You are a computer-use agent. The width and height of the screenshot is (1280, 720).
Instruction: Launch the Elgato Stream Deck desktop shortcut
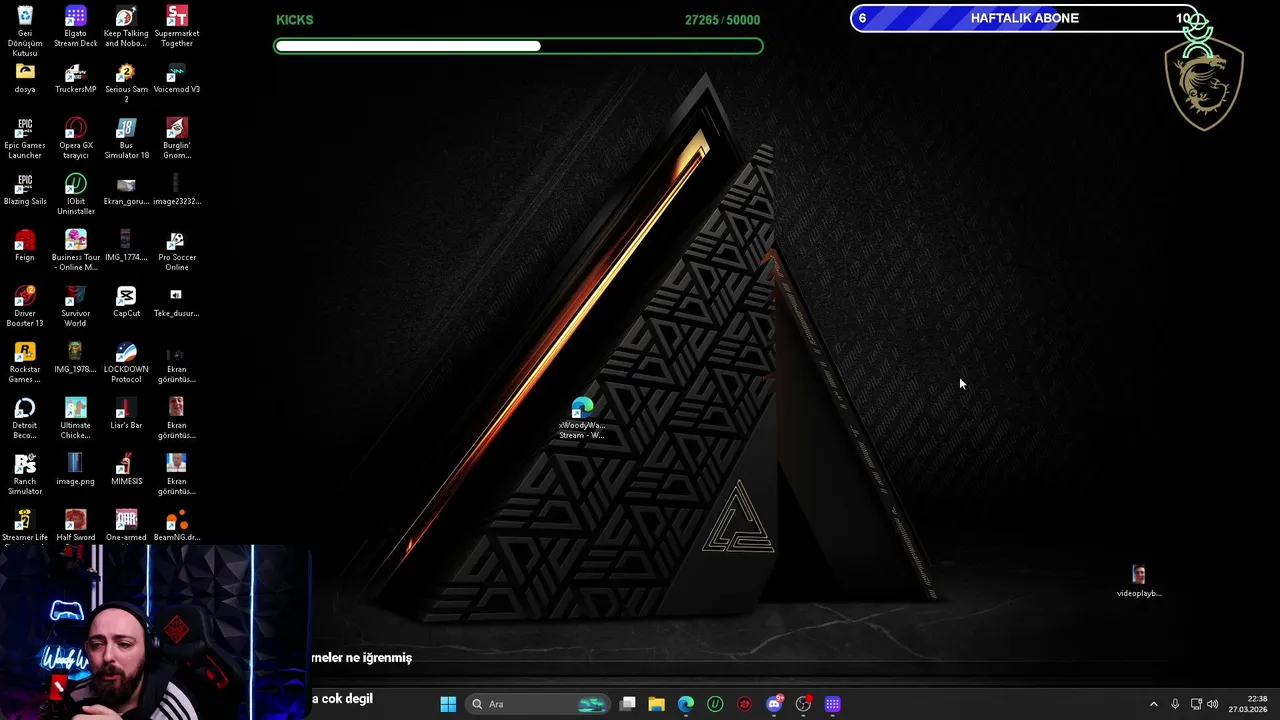pos(76,27)
